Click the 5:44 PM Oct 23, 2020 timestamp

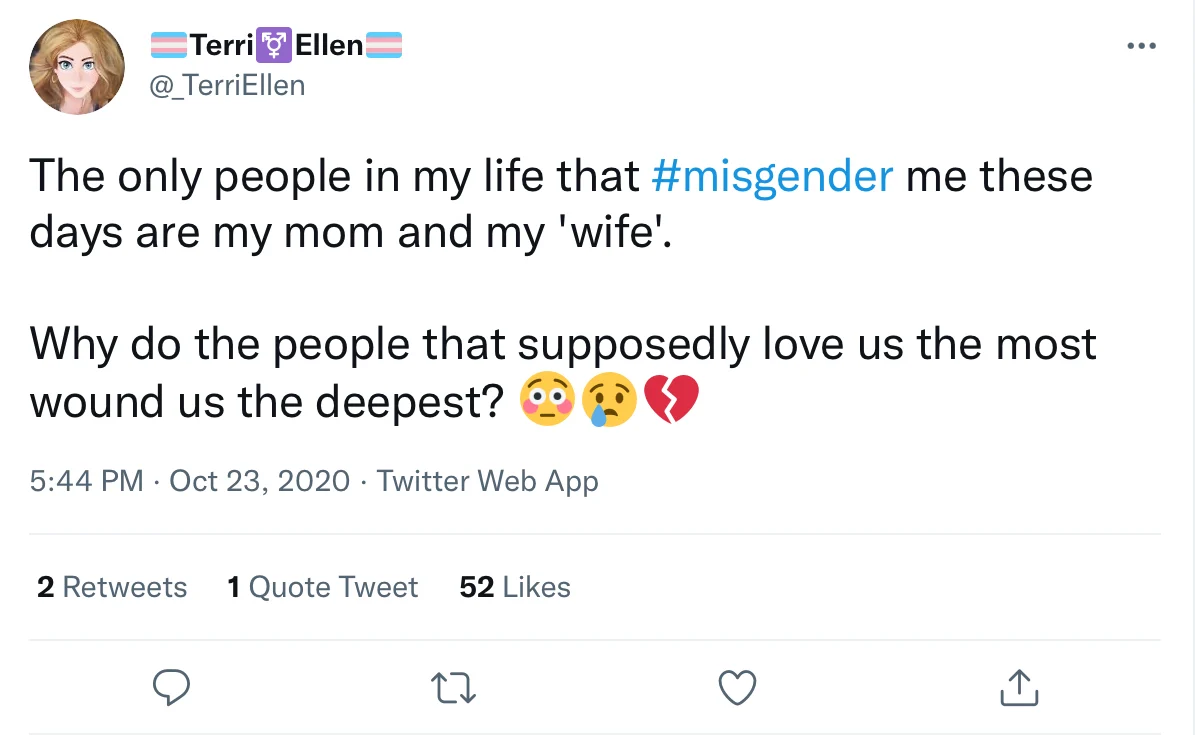tap(190, 481)
